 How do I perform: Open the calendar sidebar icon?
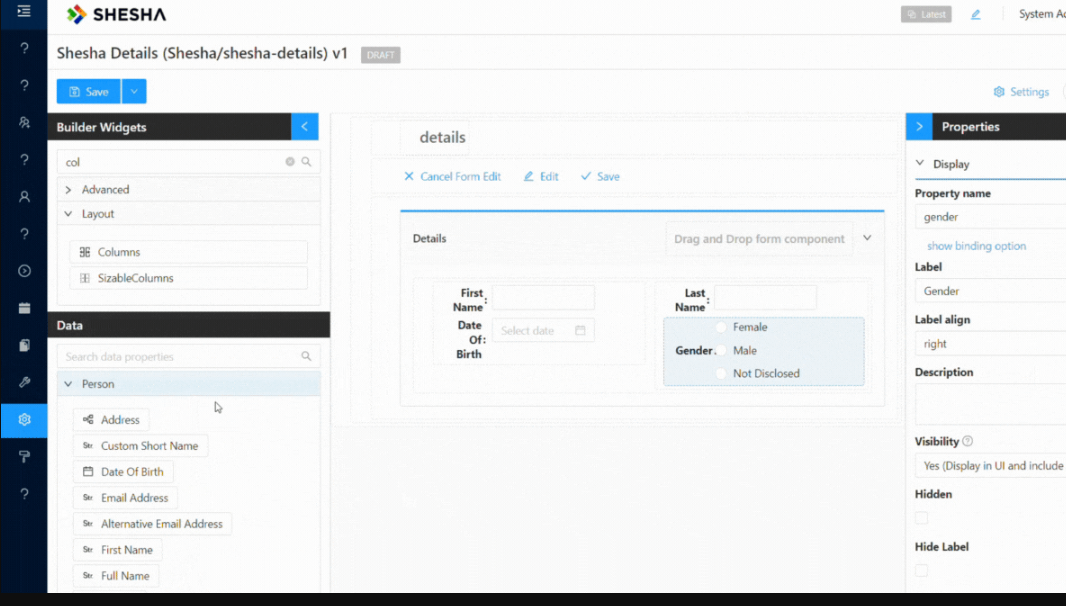point(24,308)
